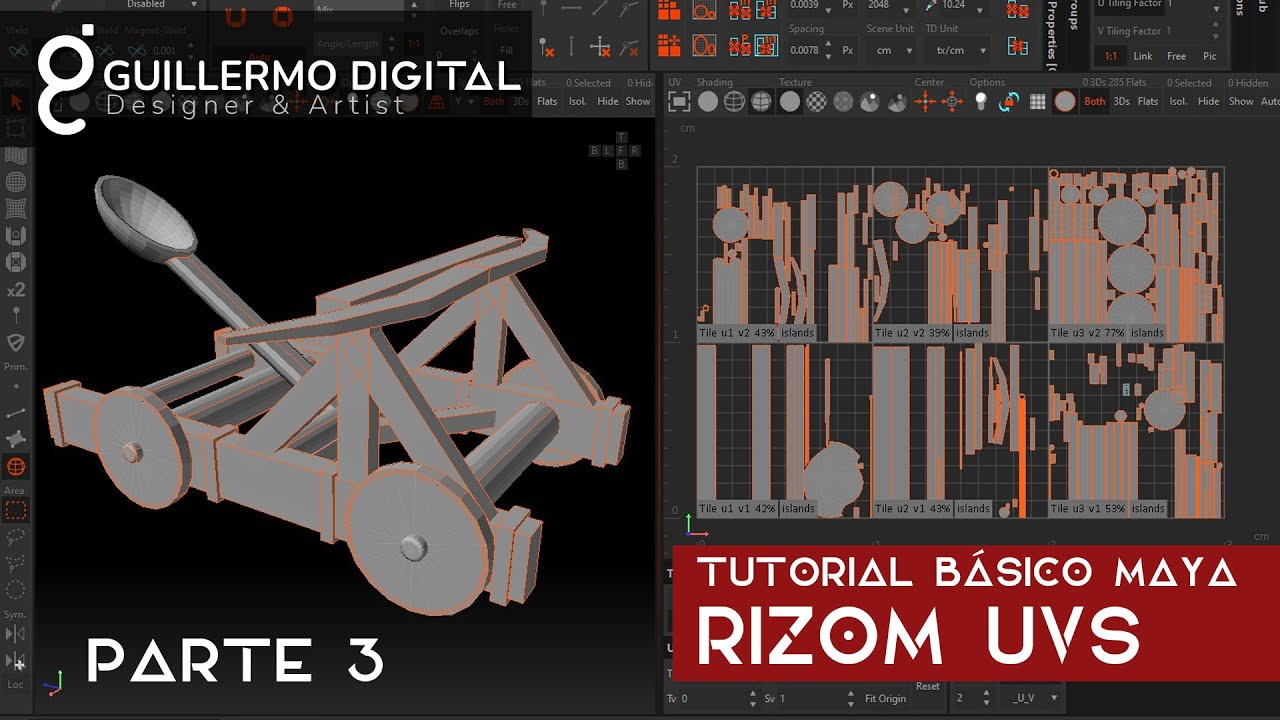Click Show in the UV panel toolbar
The height and width of the screenshot is (720, 1280).
point(1241,102)
